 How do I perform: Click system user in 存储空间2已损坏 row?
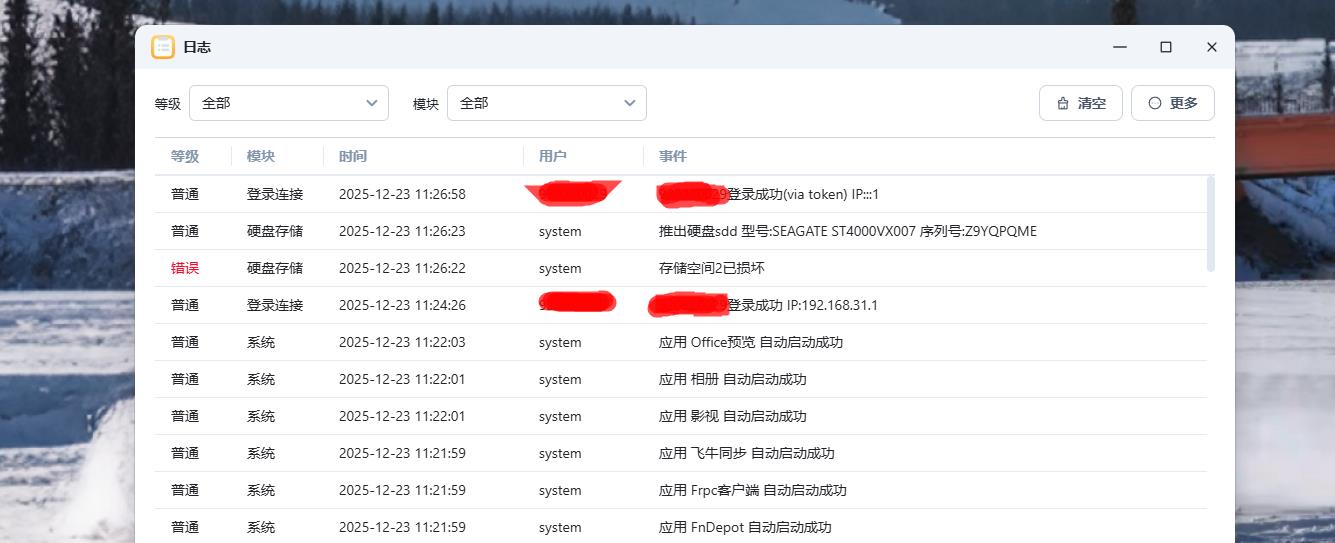(560, 268)
